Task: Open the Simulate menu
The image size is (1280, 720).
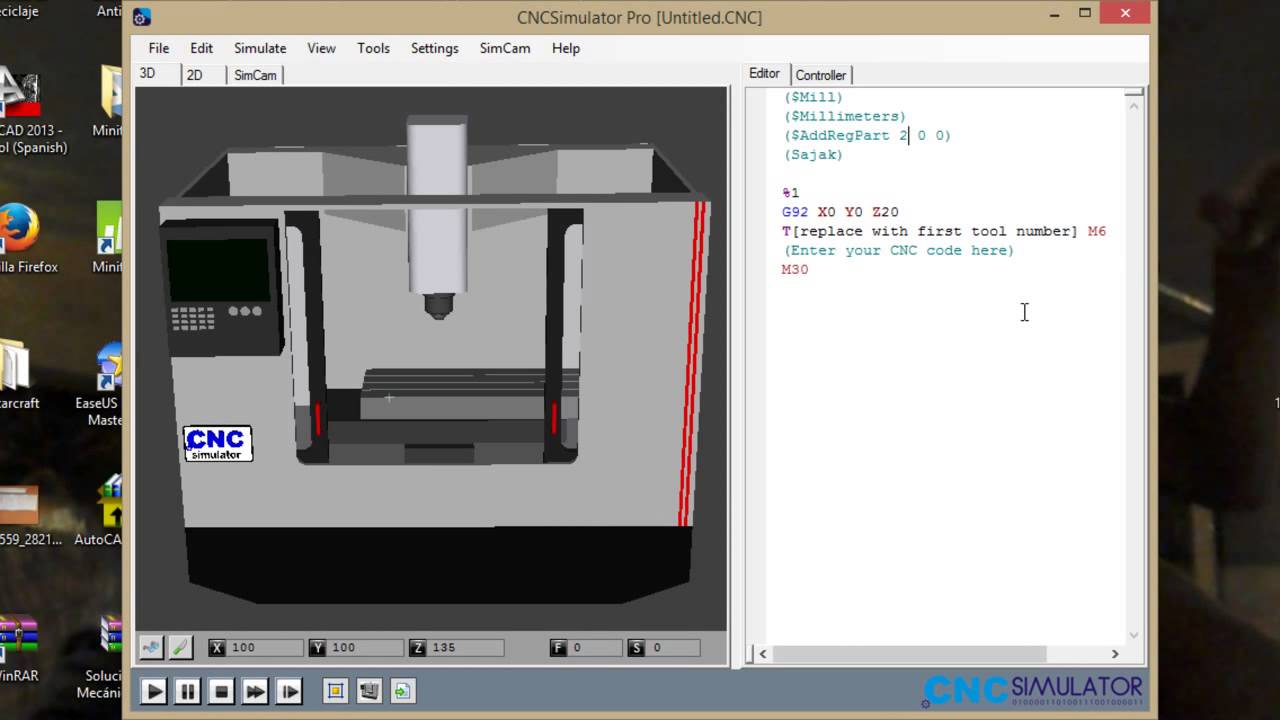Action: [x=260, y=48]
